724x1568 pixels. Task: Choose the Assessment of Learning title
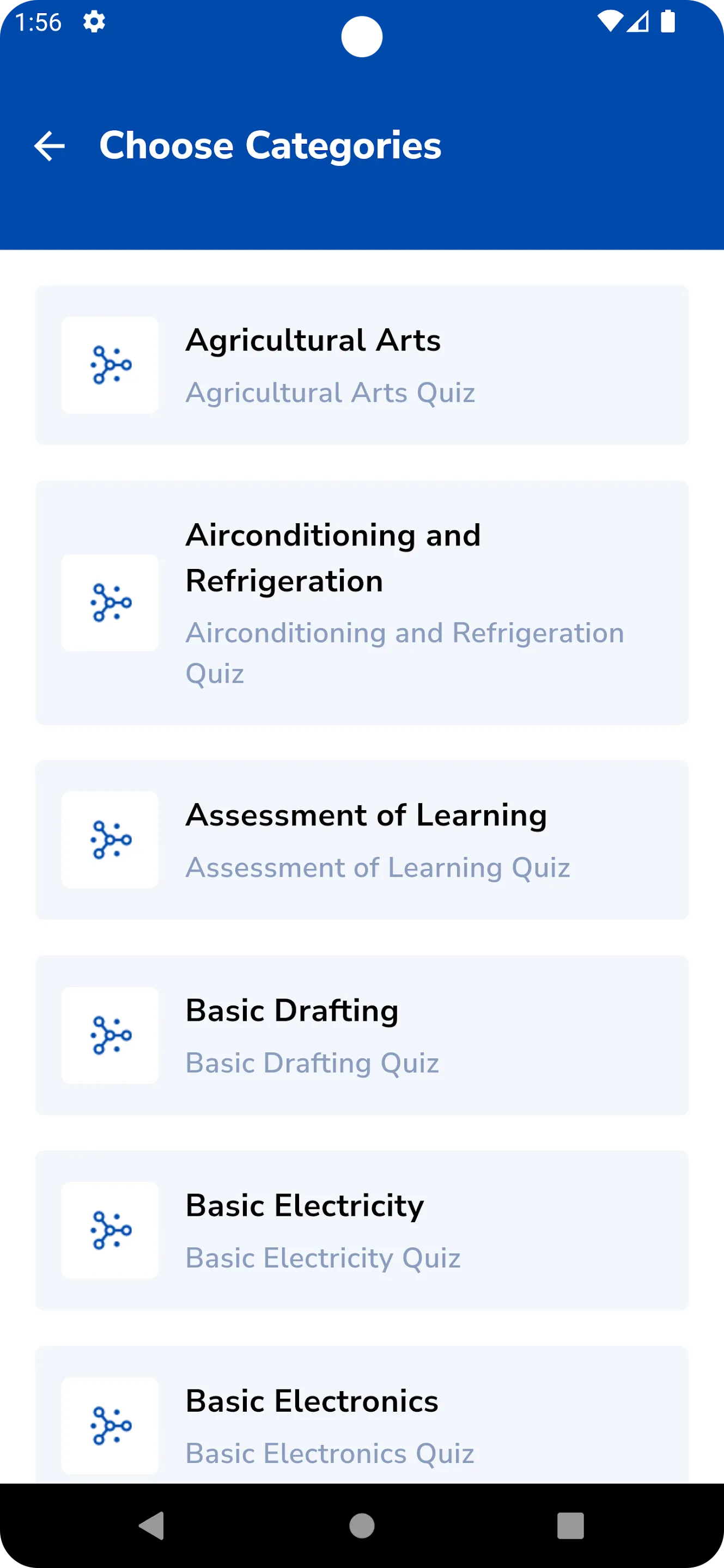pos(366,815)
